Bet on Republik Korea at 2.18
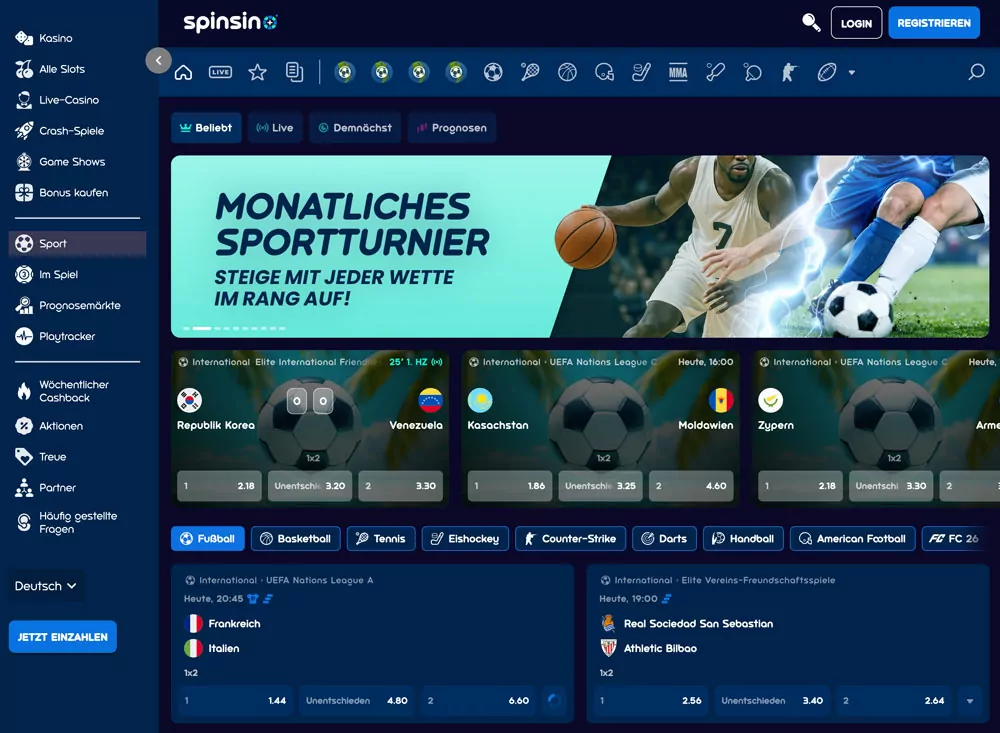 tap(219, 485)
